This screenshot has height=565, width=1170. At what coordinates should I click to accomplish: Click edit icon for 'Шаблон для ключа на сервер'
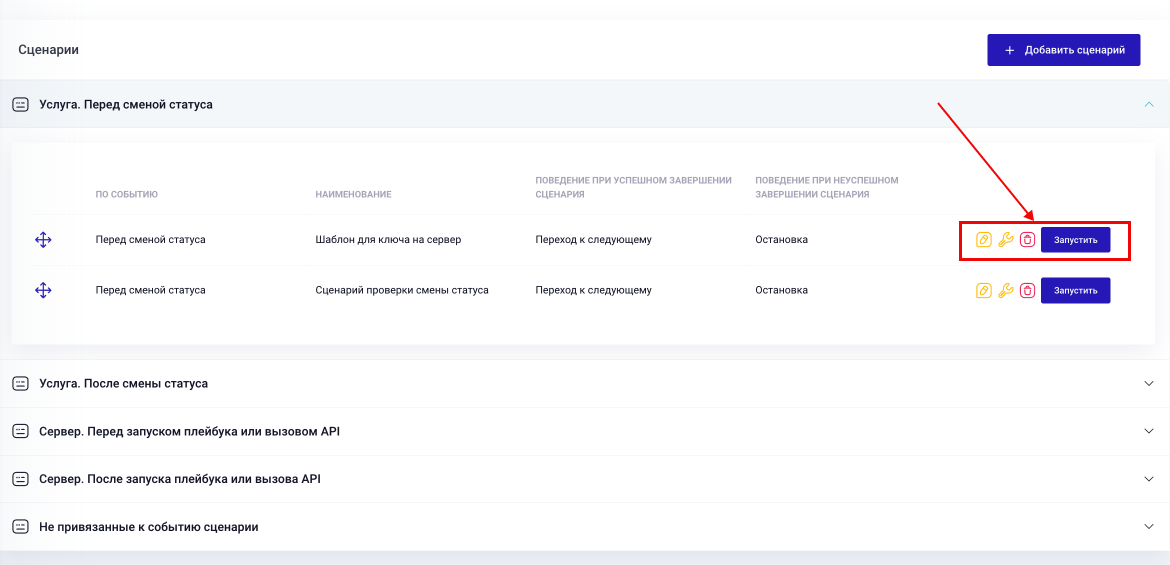983,240
